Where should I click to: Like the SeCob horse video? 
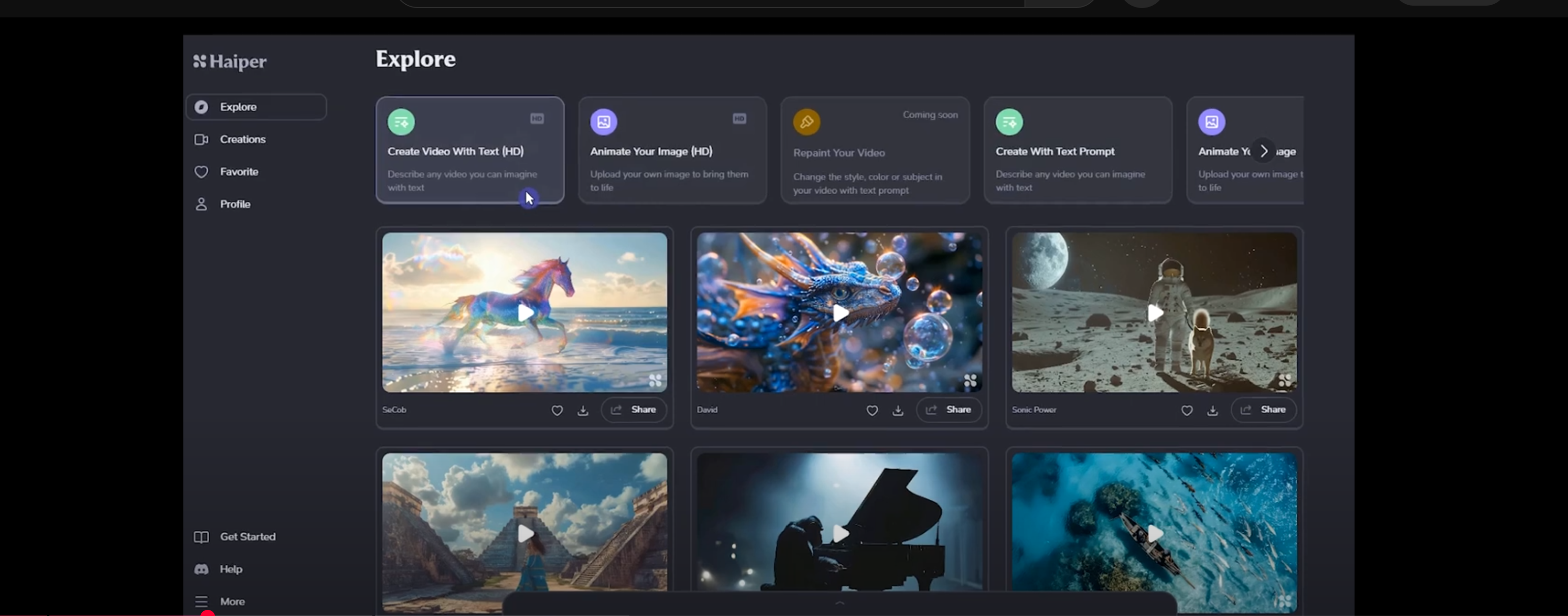tap(556, 410)
